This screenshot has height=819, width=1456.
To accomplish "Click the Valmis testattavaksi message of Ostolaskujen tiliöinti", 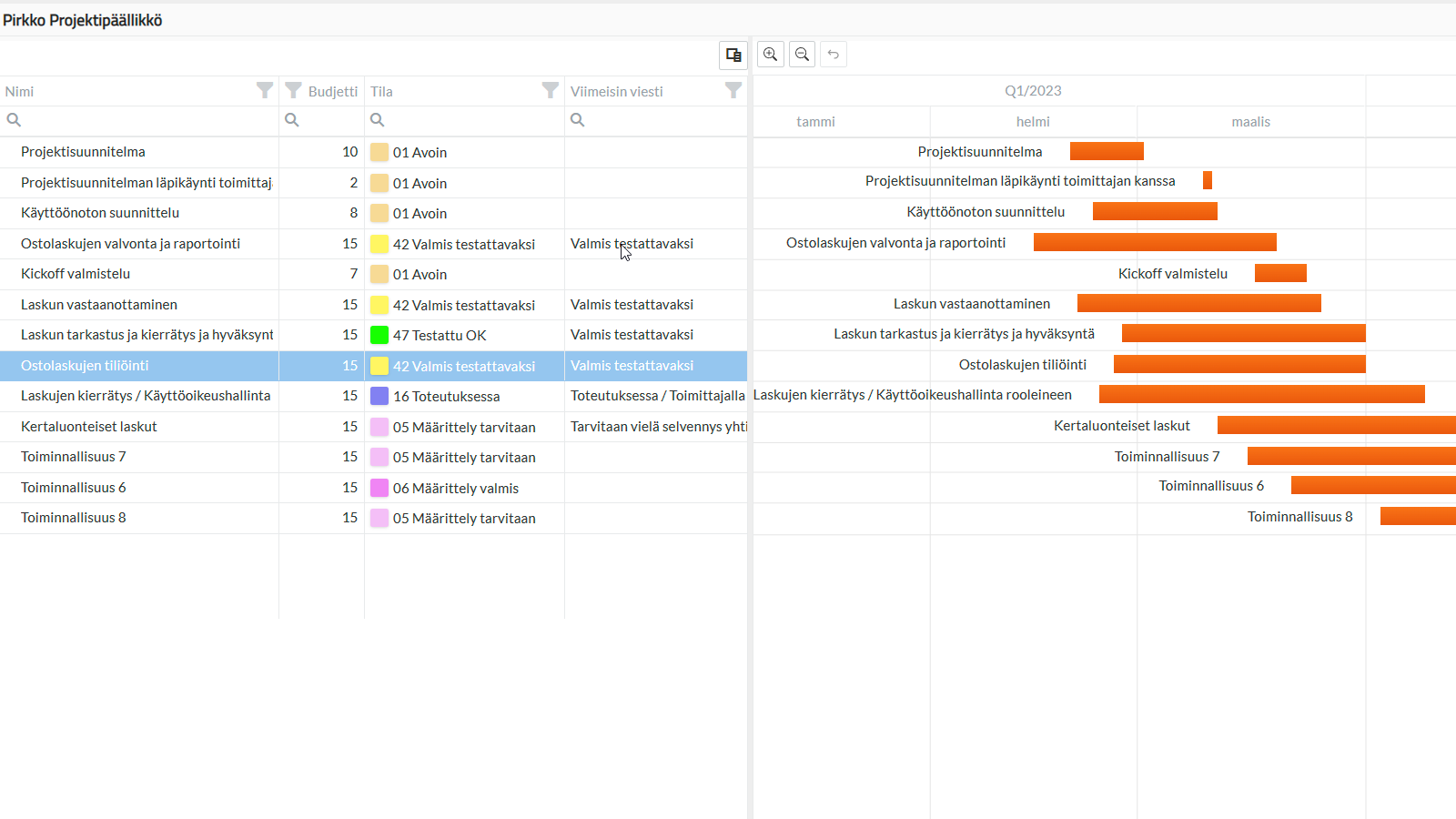I will pyautogui.click(x=632, y=366).
